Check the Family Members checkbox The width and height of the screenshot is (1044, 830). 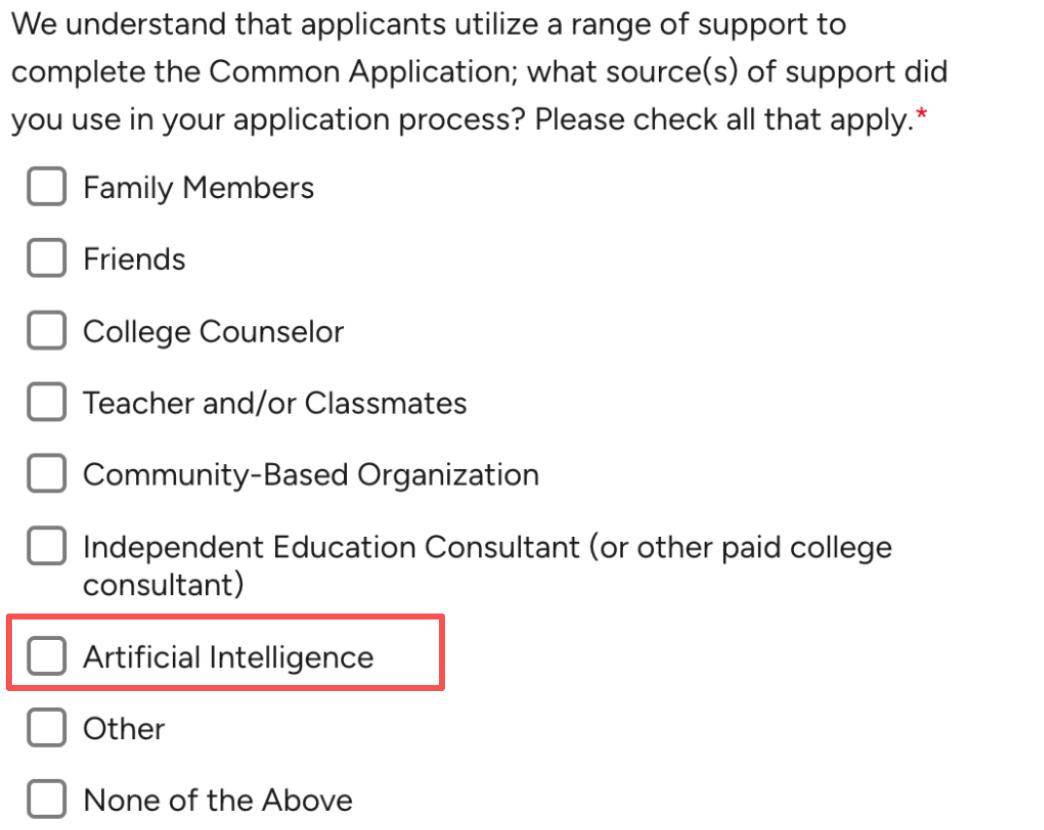click(x=47, y=186)
